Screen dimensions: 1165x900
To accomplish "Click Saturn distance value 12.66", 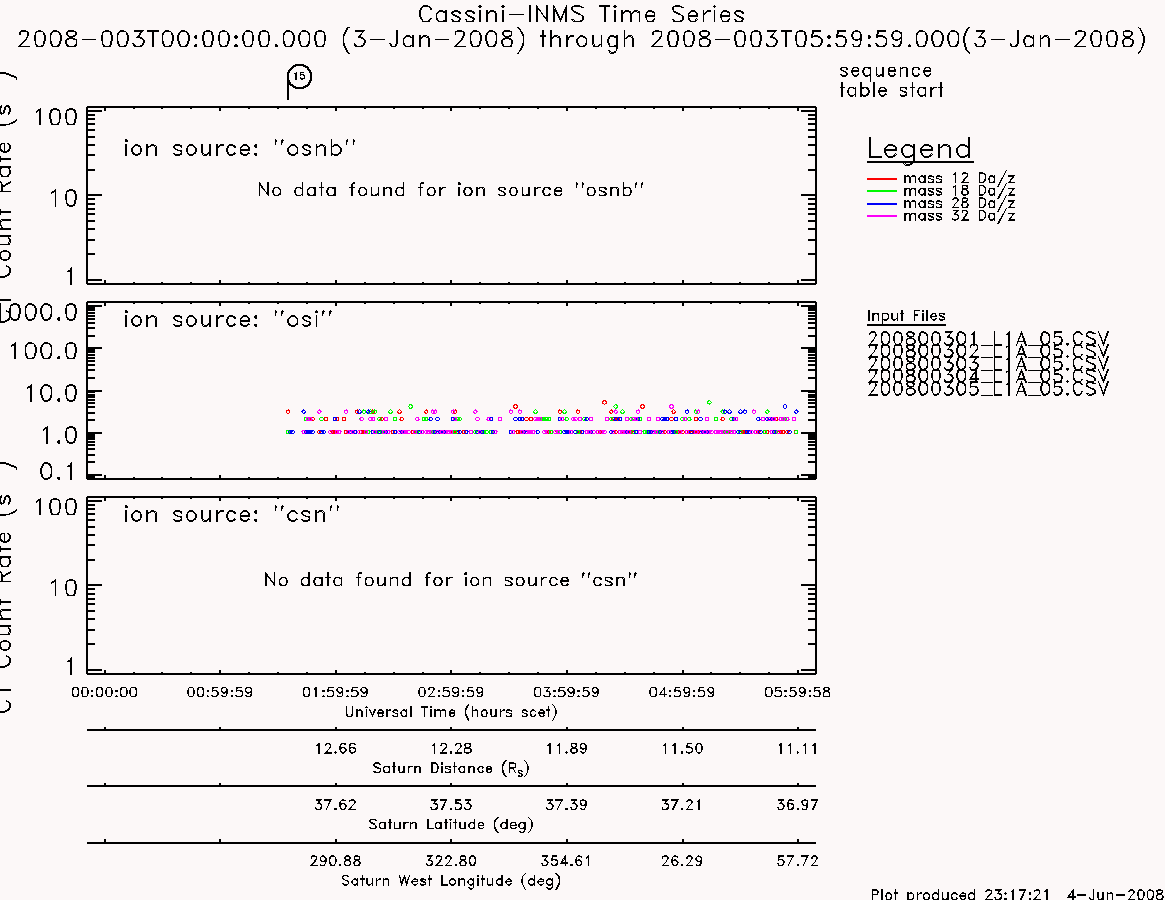I will tap(336, 748).
